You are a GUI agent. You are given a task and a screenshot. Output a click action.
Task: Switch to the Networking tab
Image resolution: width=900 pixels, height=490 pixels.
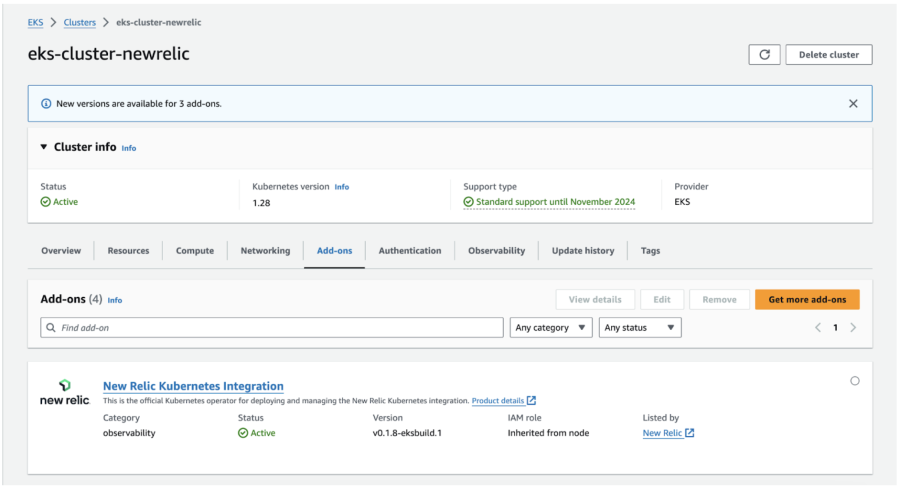[265, 251]
